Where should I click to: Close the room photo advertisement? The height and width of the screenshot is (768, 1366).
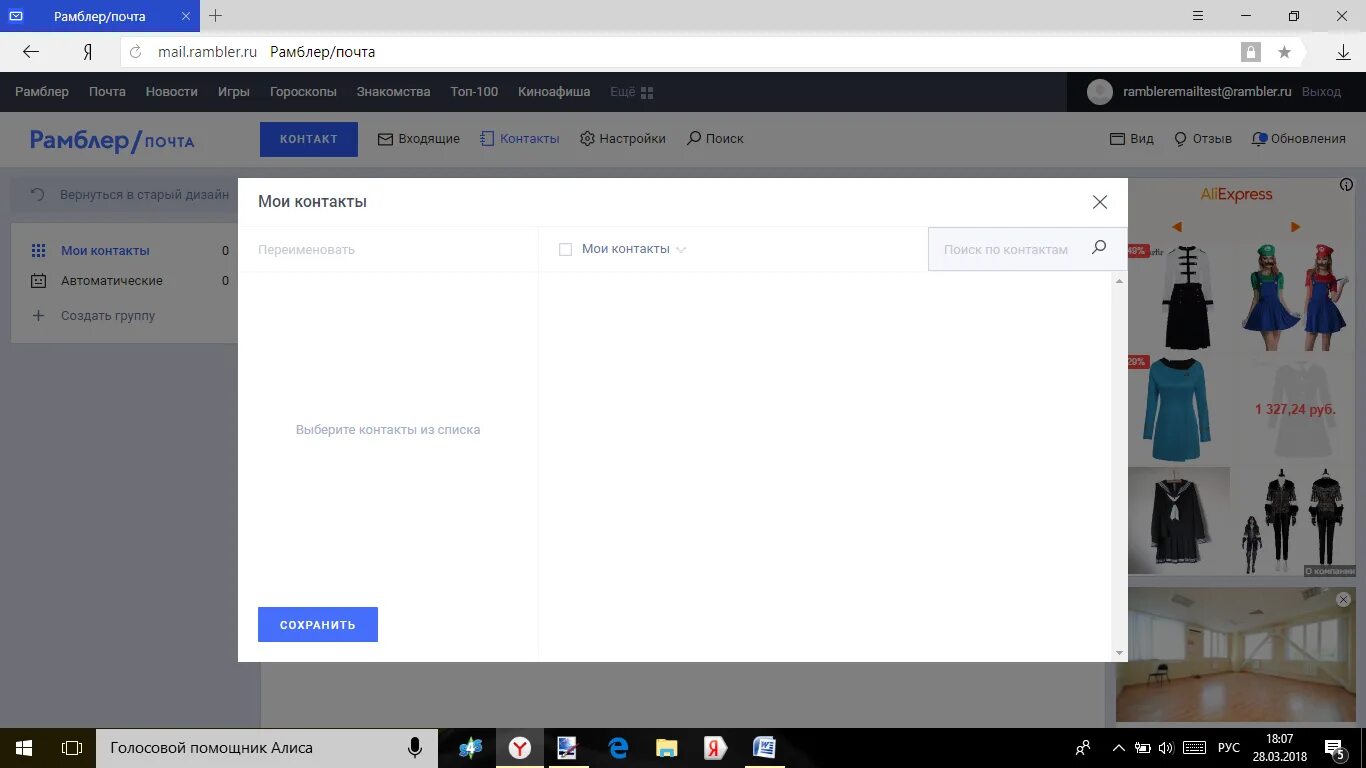[1344, 599]
